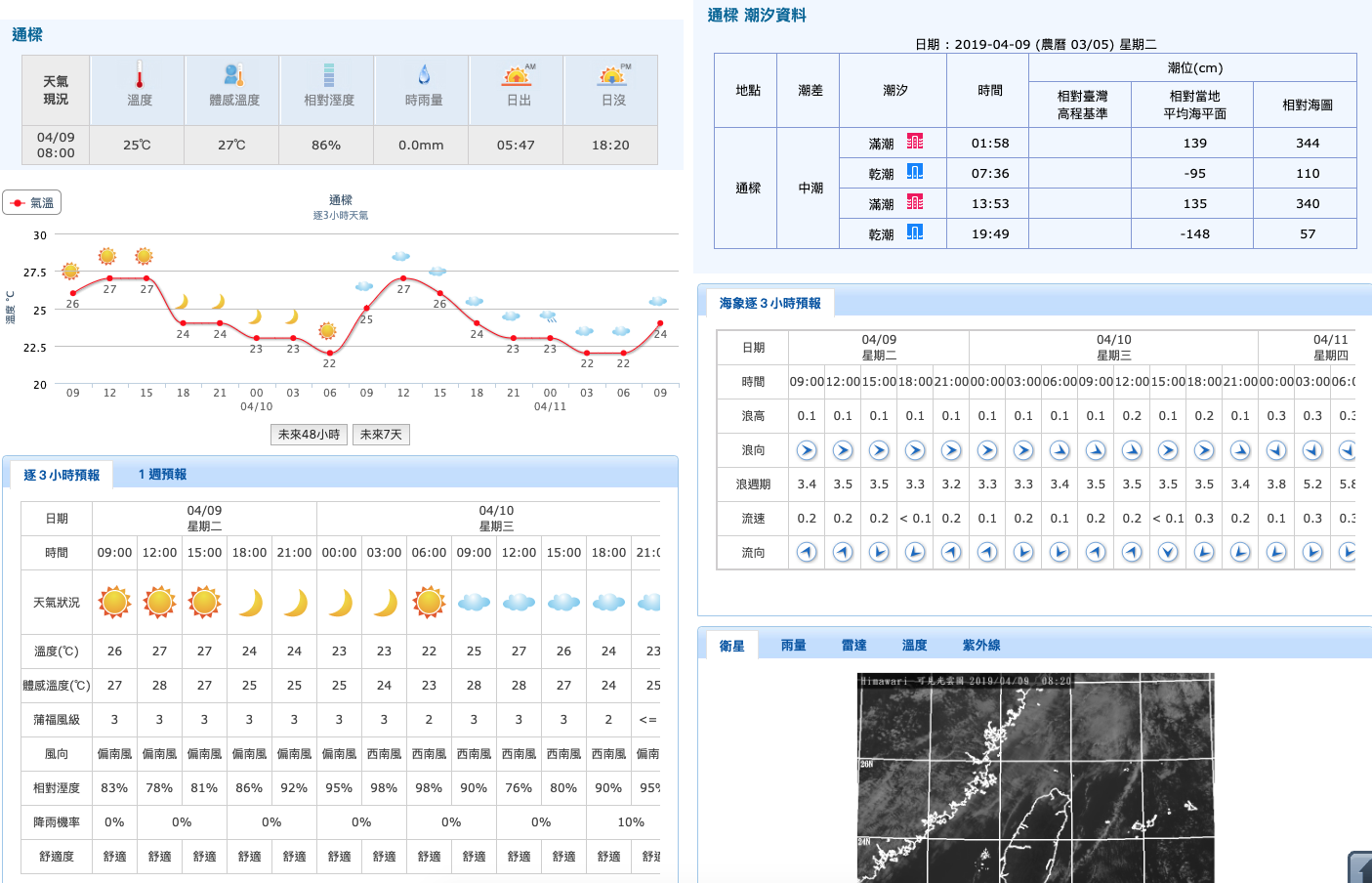Click the sunny icon for 04/09 15:00 forecast
The width and height of the screenshot is (1372, 883).
(x=204, y=603)
